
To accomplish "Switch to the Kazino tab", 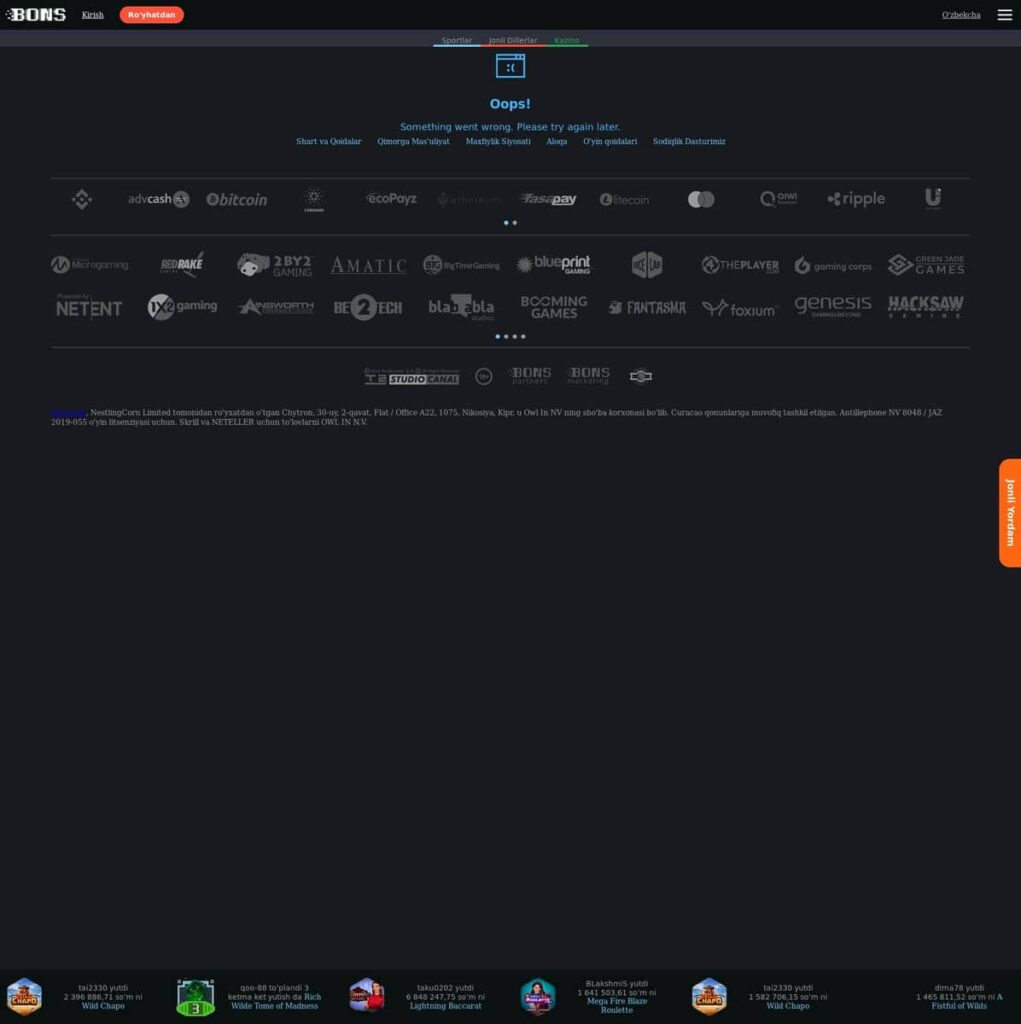I will click(x=566, y=40).
